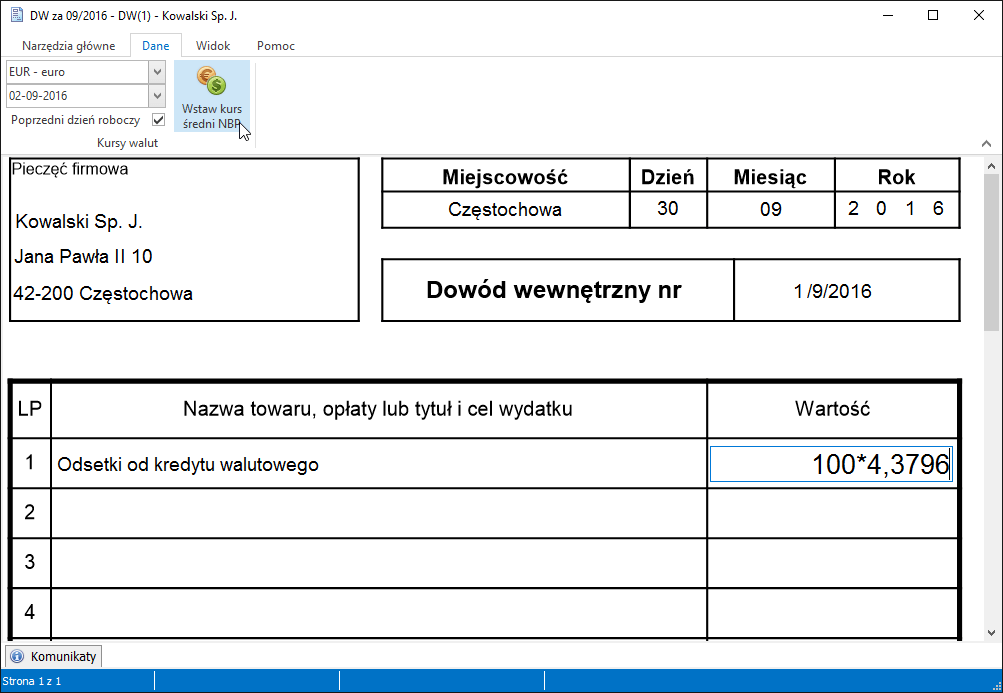Click the Odsetki od kredytu walutowego cell

379,464
